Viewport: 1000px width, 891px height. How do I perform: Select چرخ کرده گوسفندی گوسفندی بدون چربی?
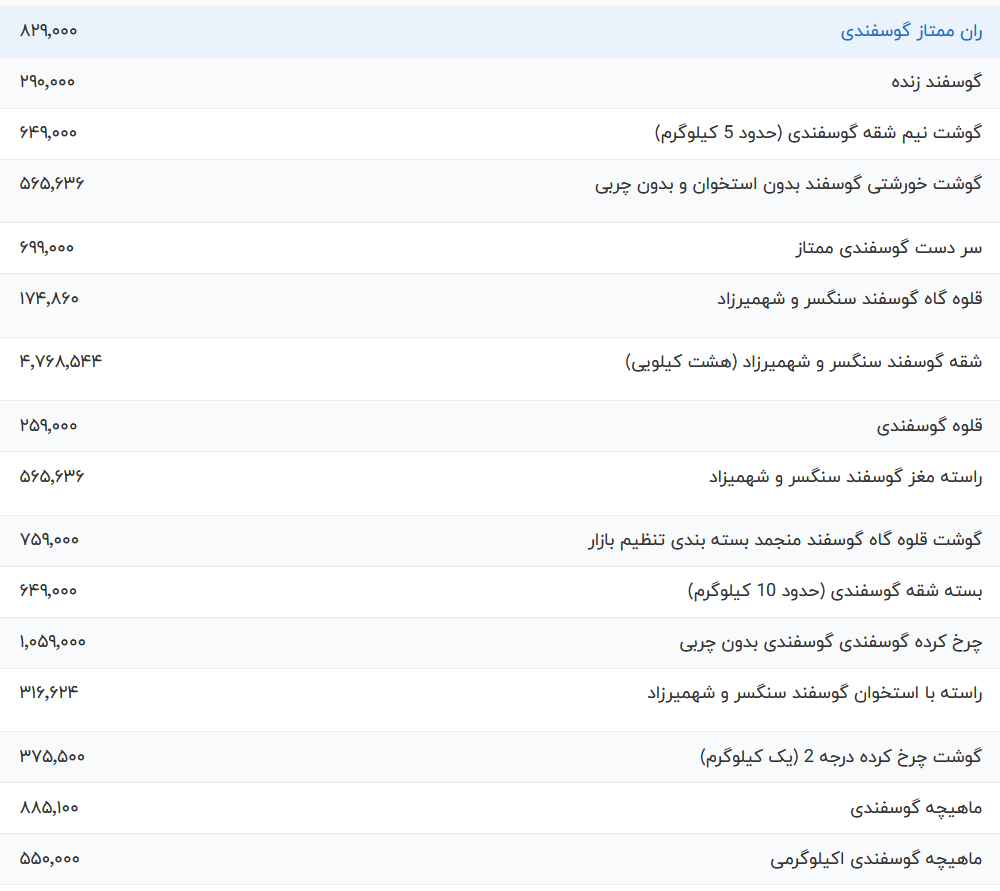tap(830, 642)
